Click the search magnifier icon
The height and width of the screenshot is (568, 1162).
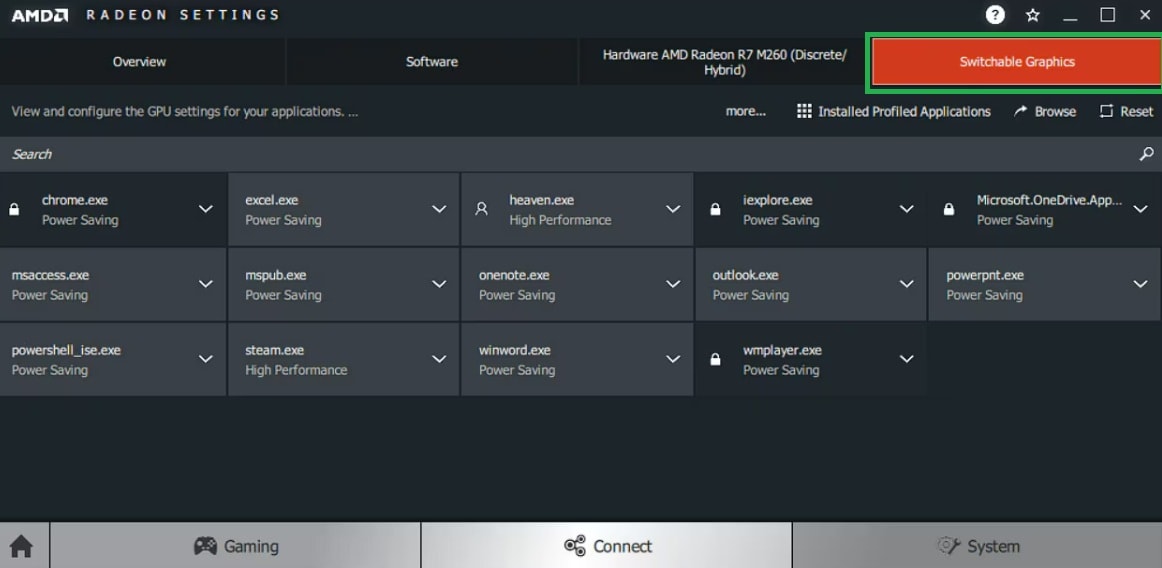[1146, 154]
